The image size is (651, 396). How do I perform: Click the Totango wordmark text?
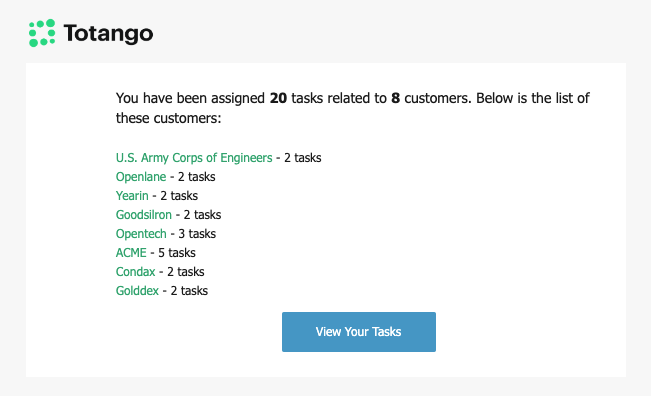pos(108,34)
